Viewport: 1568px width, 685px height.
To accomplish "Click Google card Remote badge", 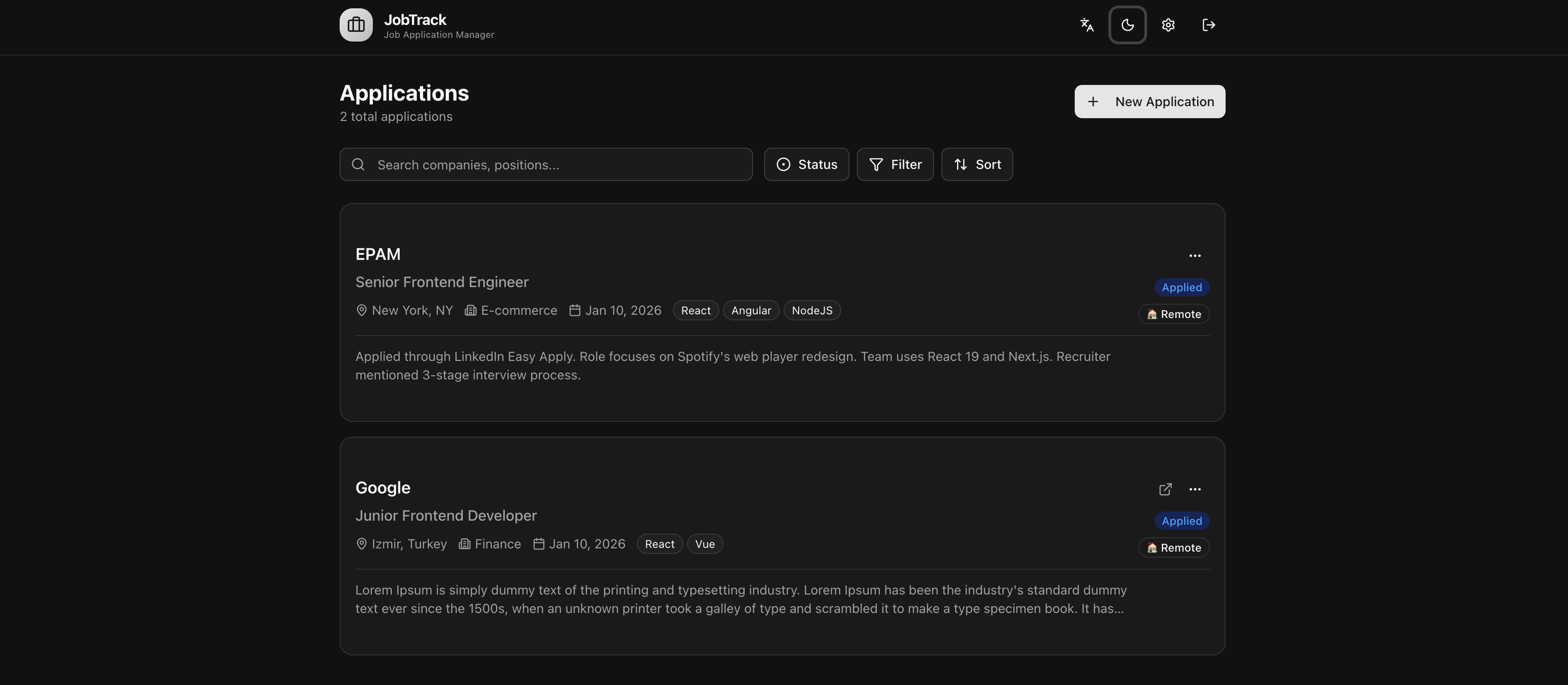I will [x=1173, y=548].
